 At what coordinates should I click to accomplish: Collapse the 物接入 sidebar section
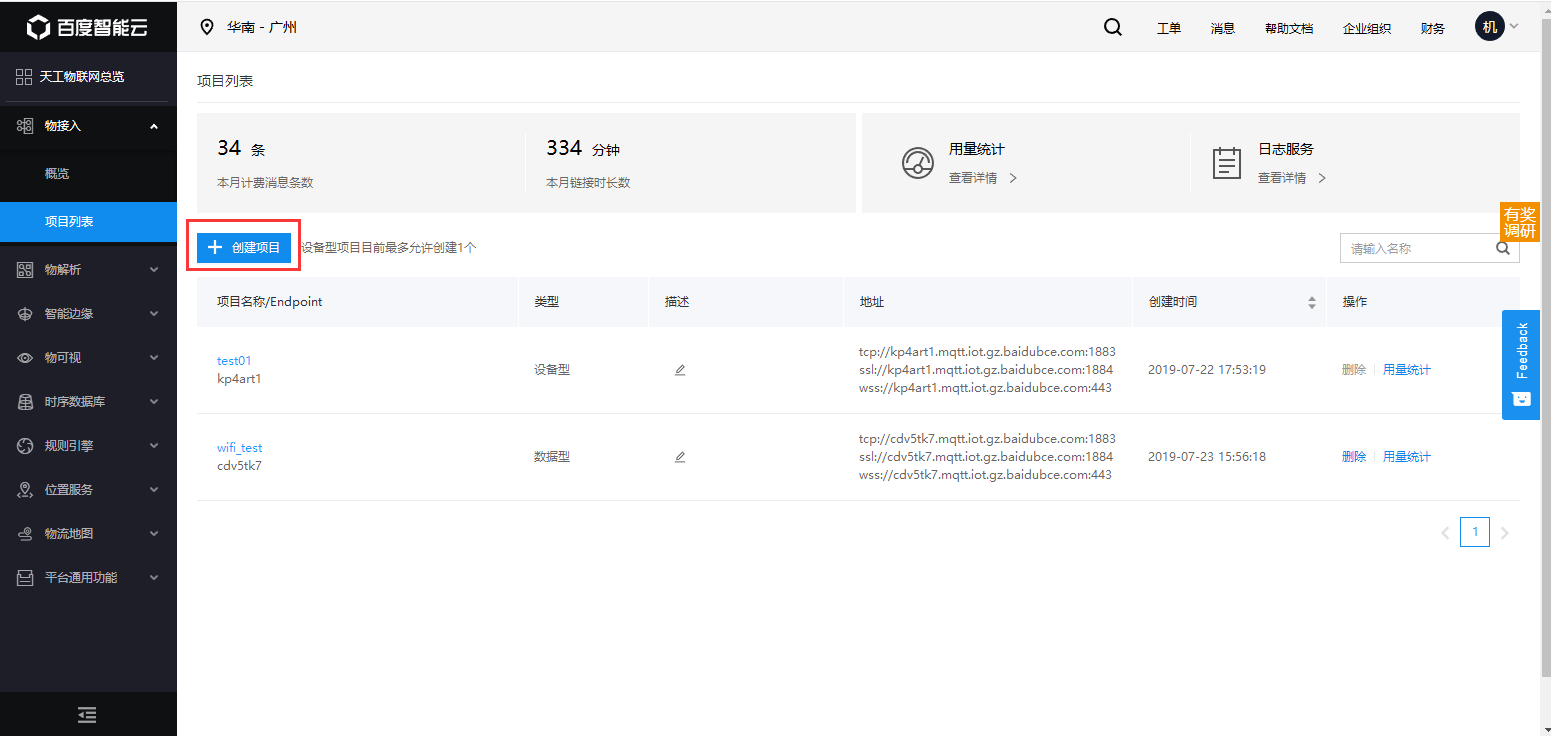[88, 126]
